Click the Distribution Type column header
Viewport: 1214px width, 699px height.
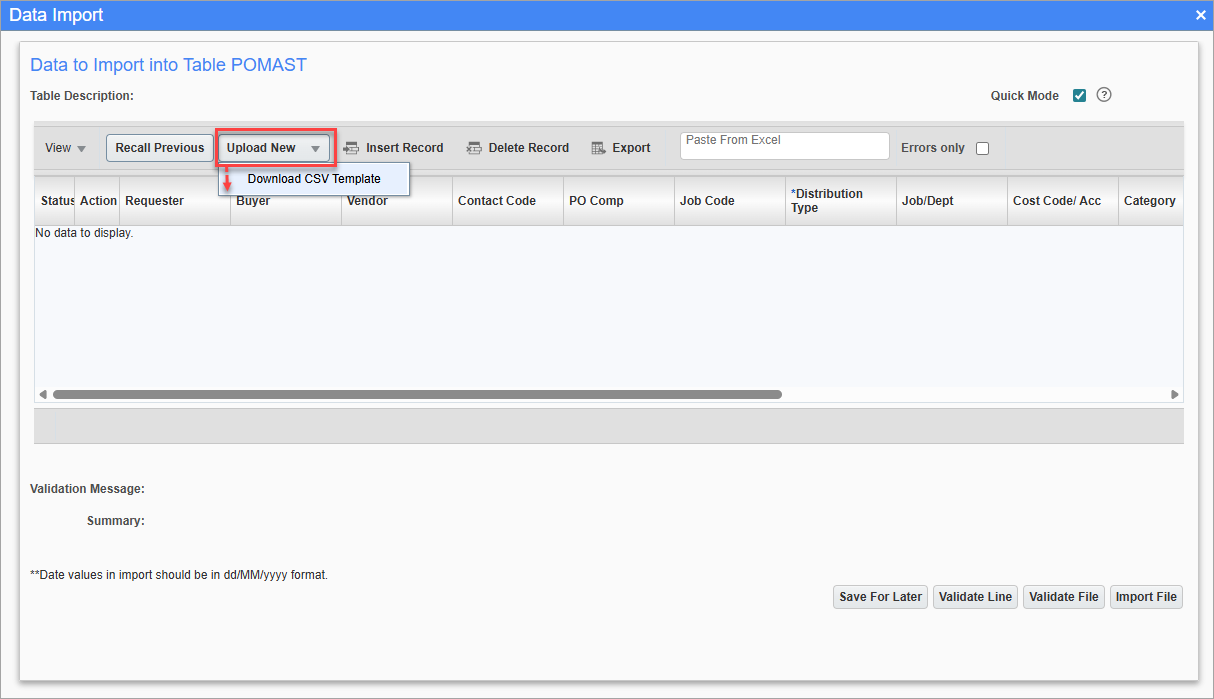tap(840, 200)
